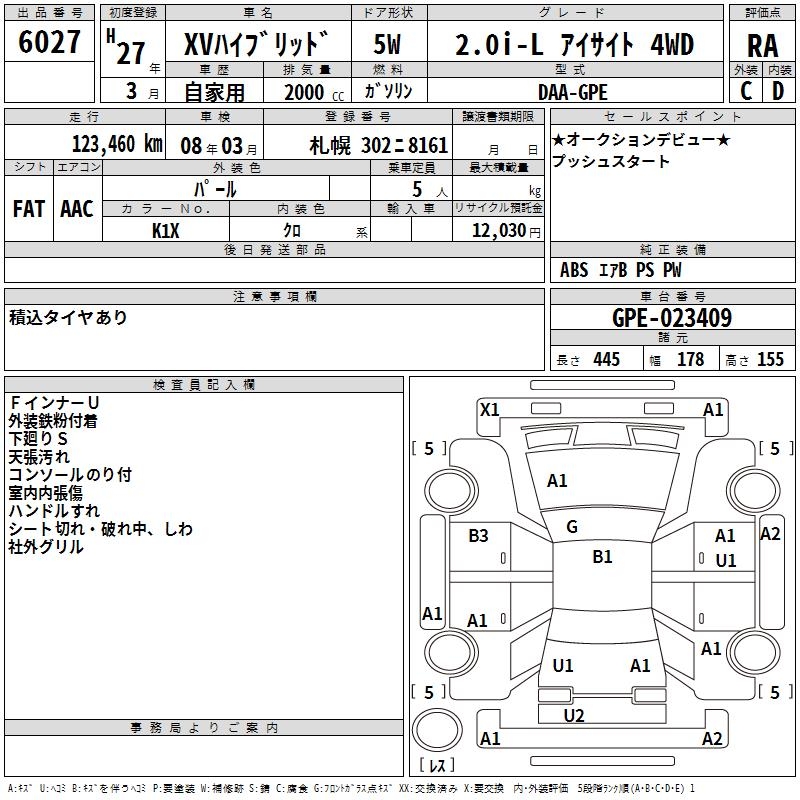Click note シート切れ・破れ中、しわ
Viewport: 800px width, 800px height.
point(101,529)
